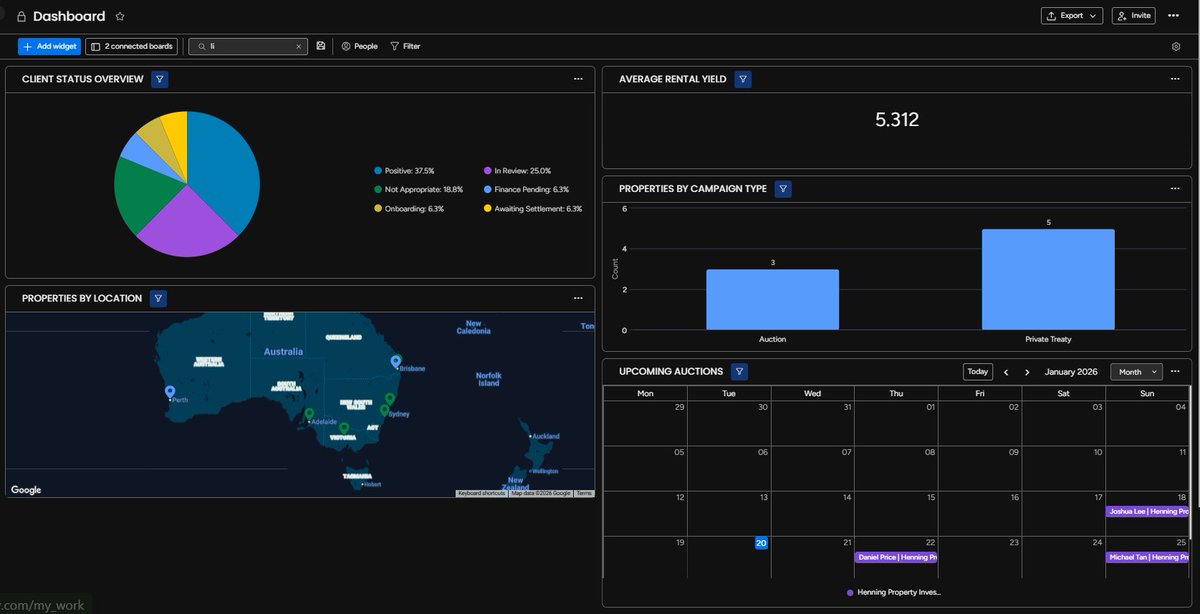The width and height of the screenshot is (1200, 614).
Task: Open the People filter in the toolbar
Action: tap(359, 45)
